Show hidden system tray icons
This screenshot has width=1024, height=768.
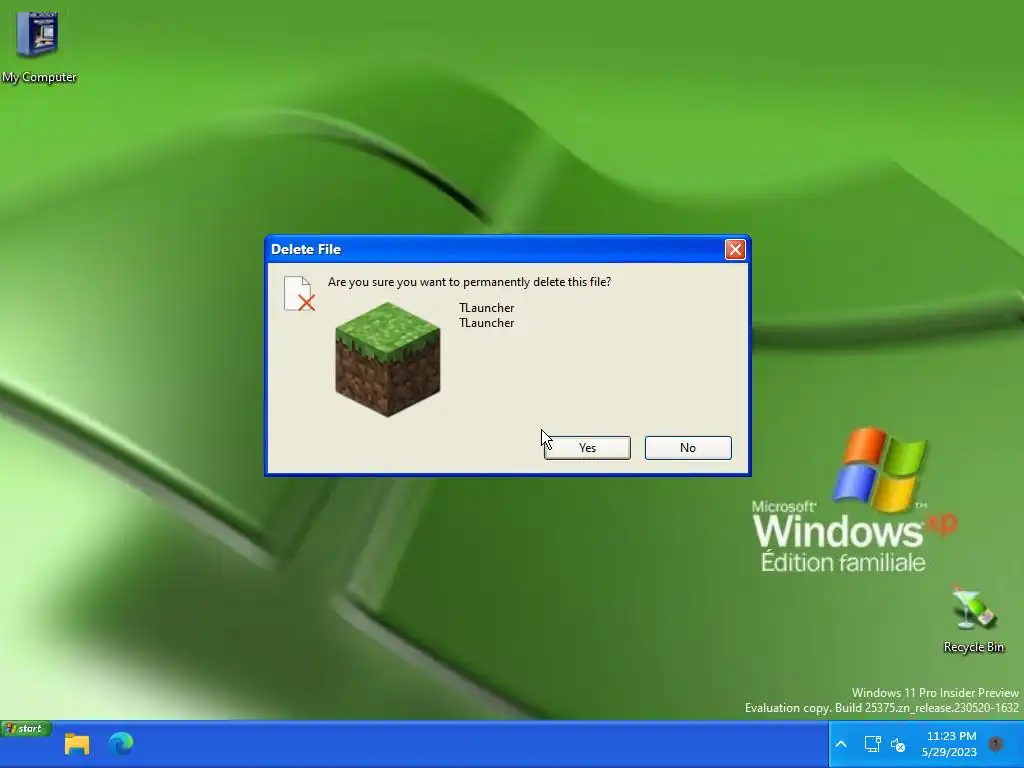pyautogui.click(x=841, y=744)
